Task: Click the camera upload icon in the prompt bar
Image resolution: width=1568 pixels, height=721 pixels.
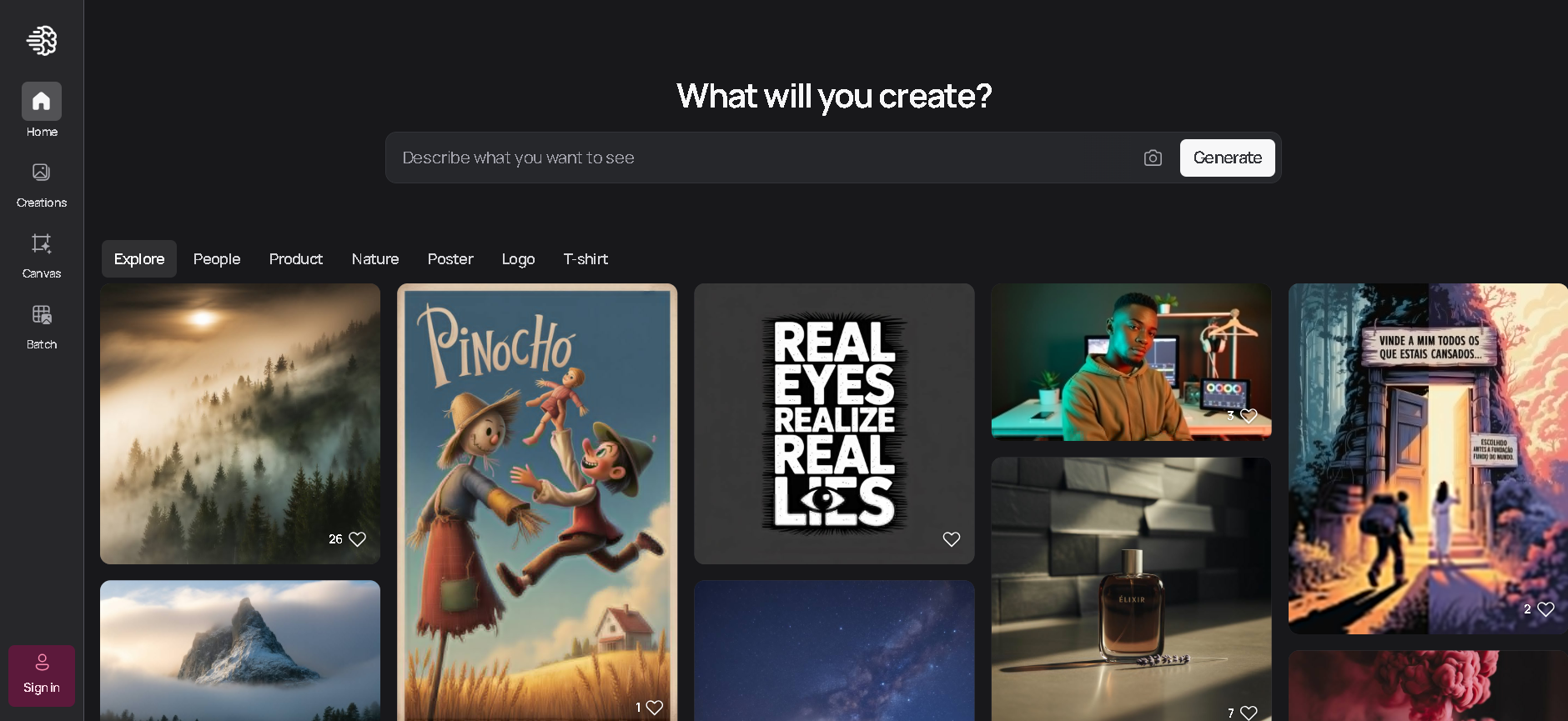Action: [1153, 158]
